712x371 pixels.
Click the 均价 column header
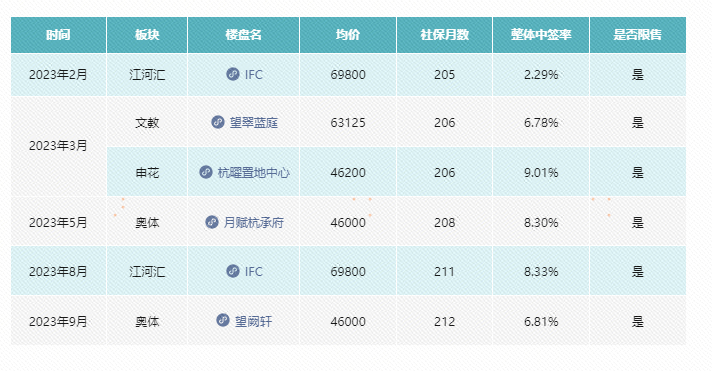click(348, 35)
